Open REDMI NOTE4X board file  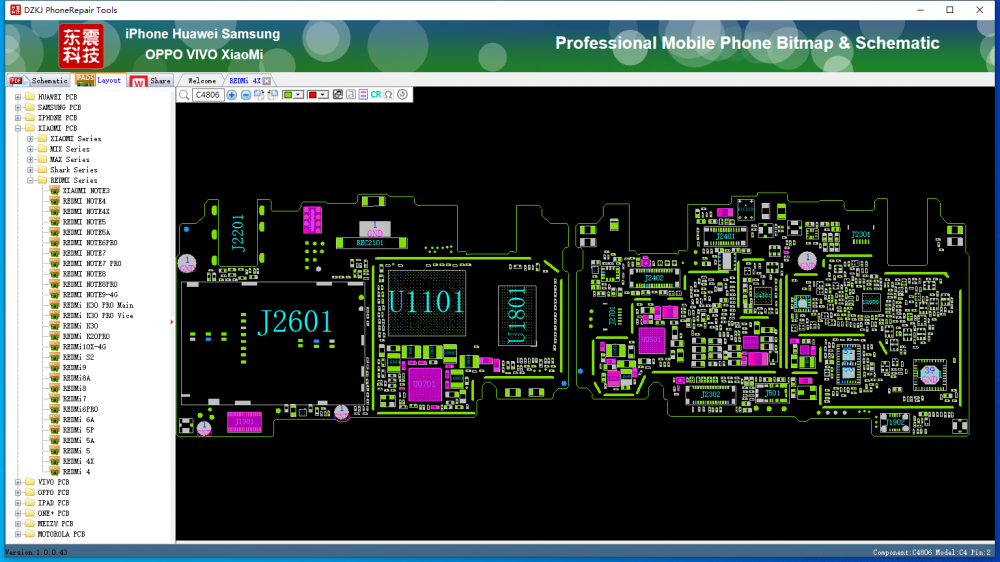[86, 212]
